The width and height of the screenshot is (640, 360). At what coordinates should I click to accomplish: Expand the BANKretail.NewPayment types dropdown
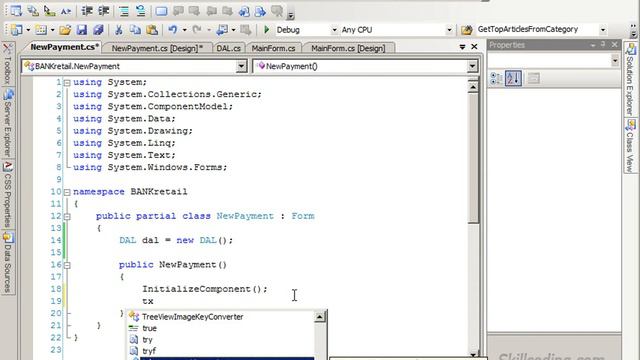[241, 66]
